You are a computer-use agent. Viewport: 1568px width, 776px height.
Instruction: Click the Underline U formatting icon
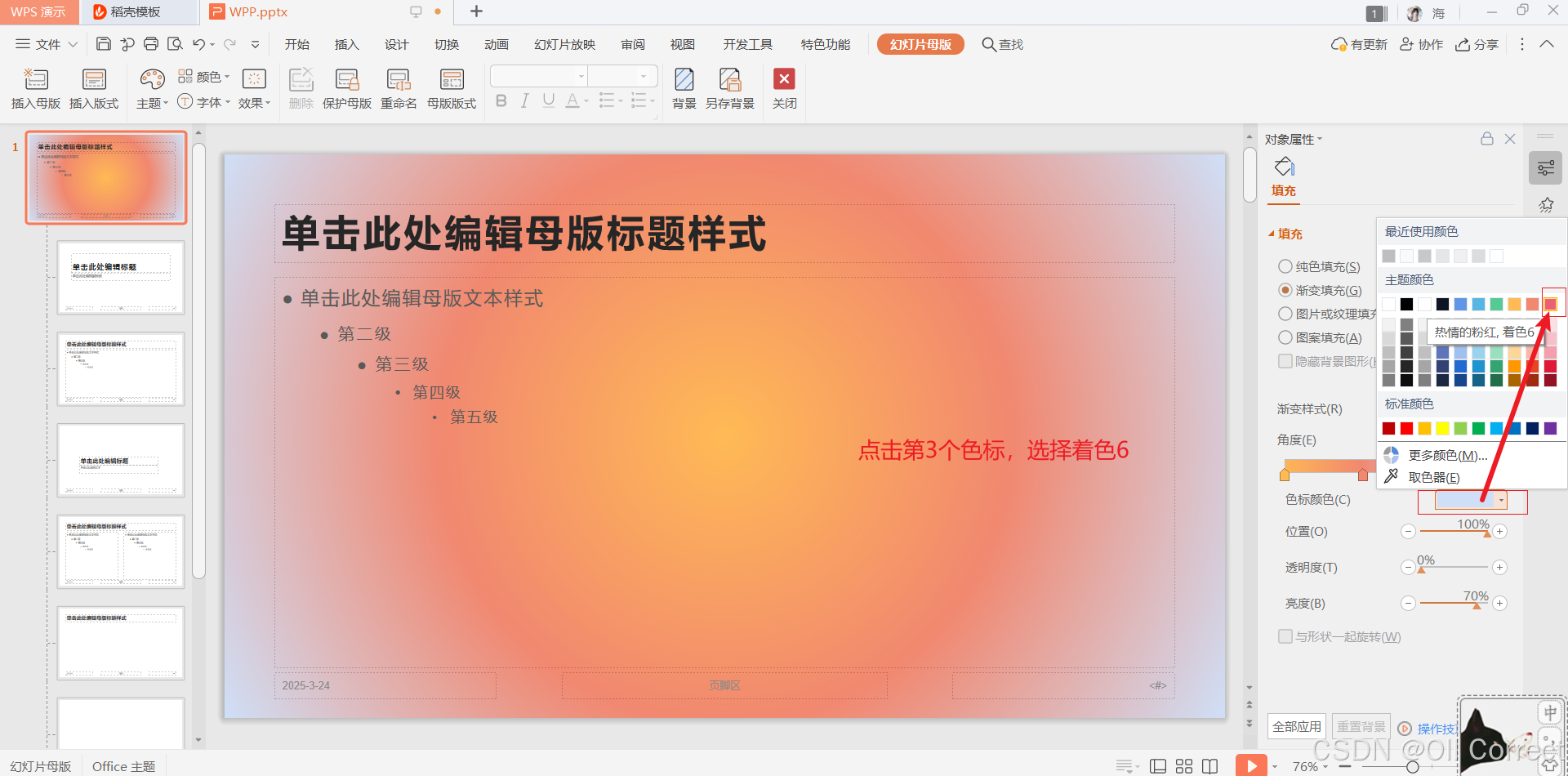(x=549, y=100)
